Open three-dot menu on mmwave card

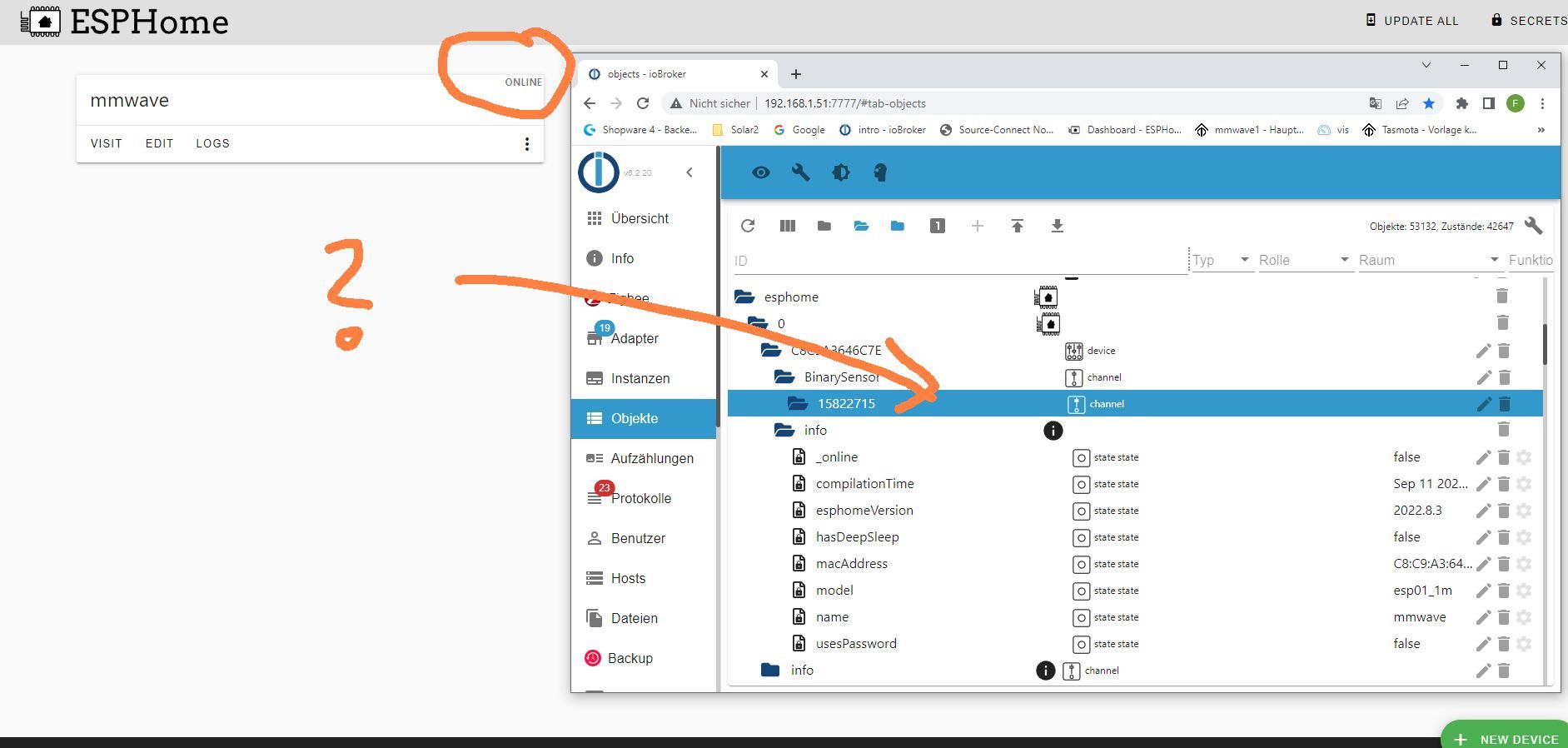click(x=526, y=144)
